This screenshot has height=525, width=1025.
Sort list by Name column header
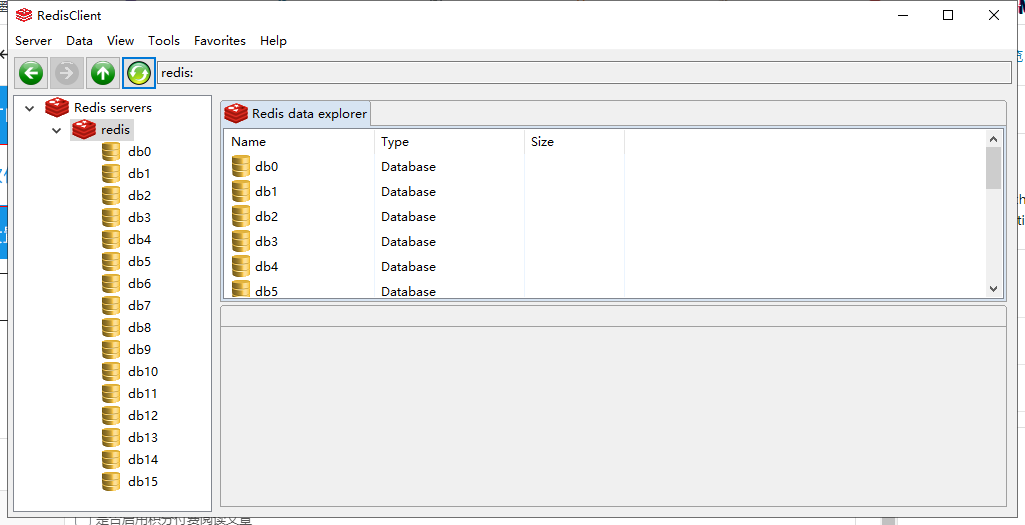(298, 142)
